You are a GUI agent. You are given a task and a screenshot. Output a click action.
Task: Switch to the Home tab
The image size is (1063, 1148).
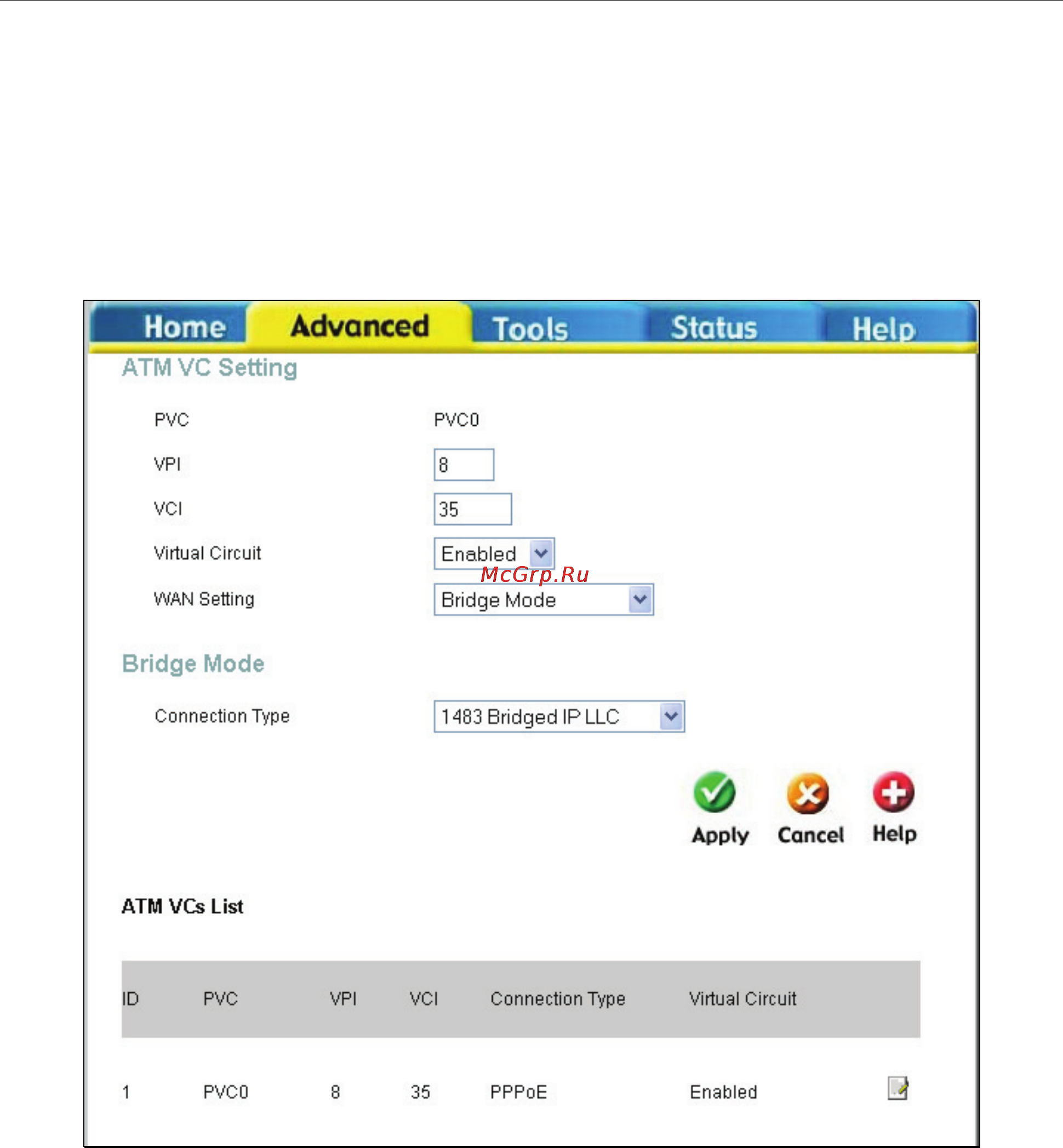[184, 327]
